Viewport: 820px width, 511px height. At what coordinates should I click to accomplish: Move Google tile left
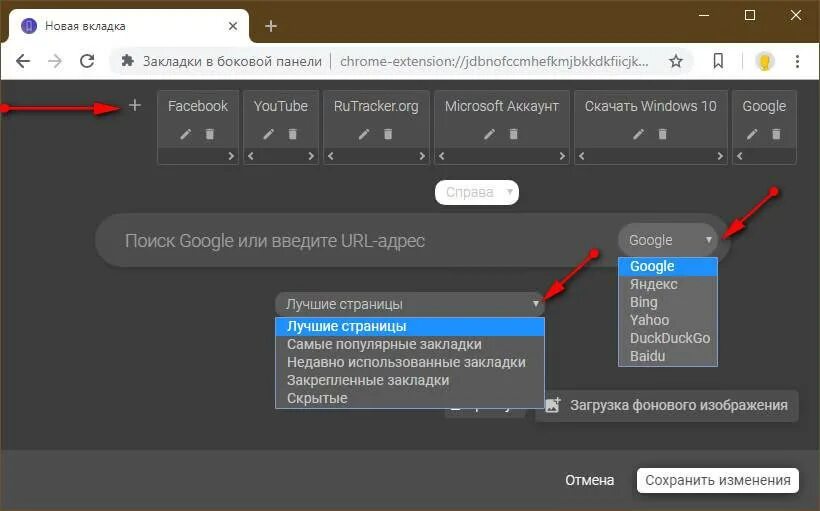point(739,156)
